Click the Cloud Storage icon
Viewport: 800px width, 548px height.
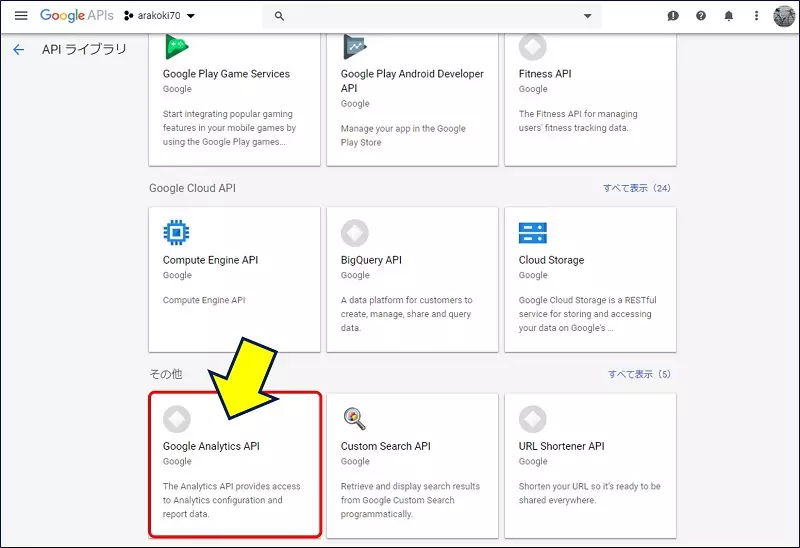click(533, 233)
